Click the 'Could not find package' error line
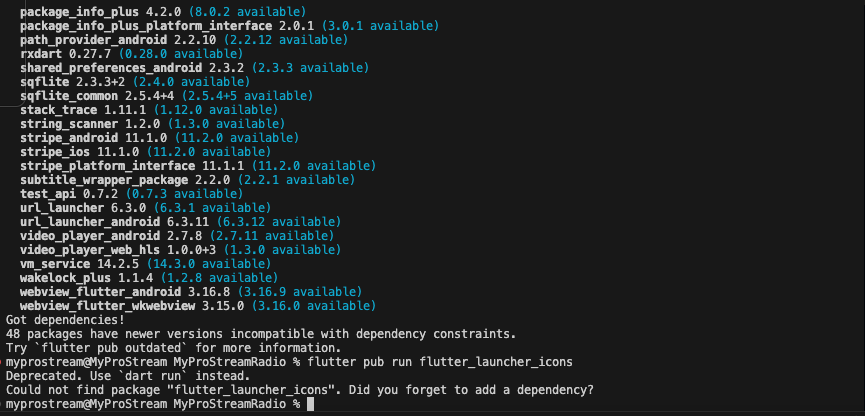Image resolution: width=865 pixels, height=416 pixels. pos(300,390)
